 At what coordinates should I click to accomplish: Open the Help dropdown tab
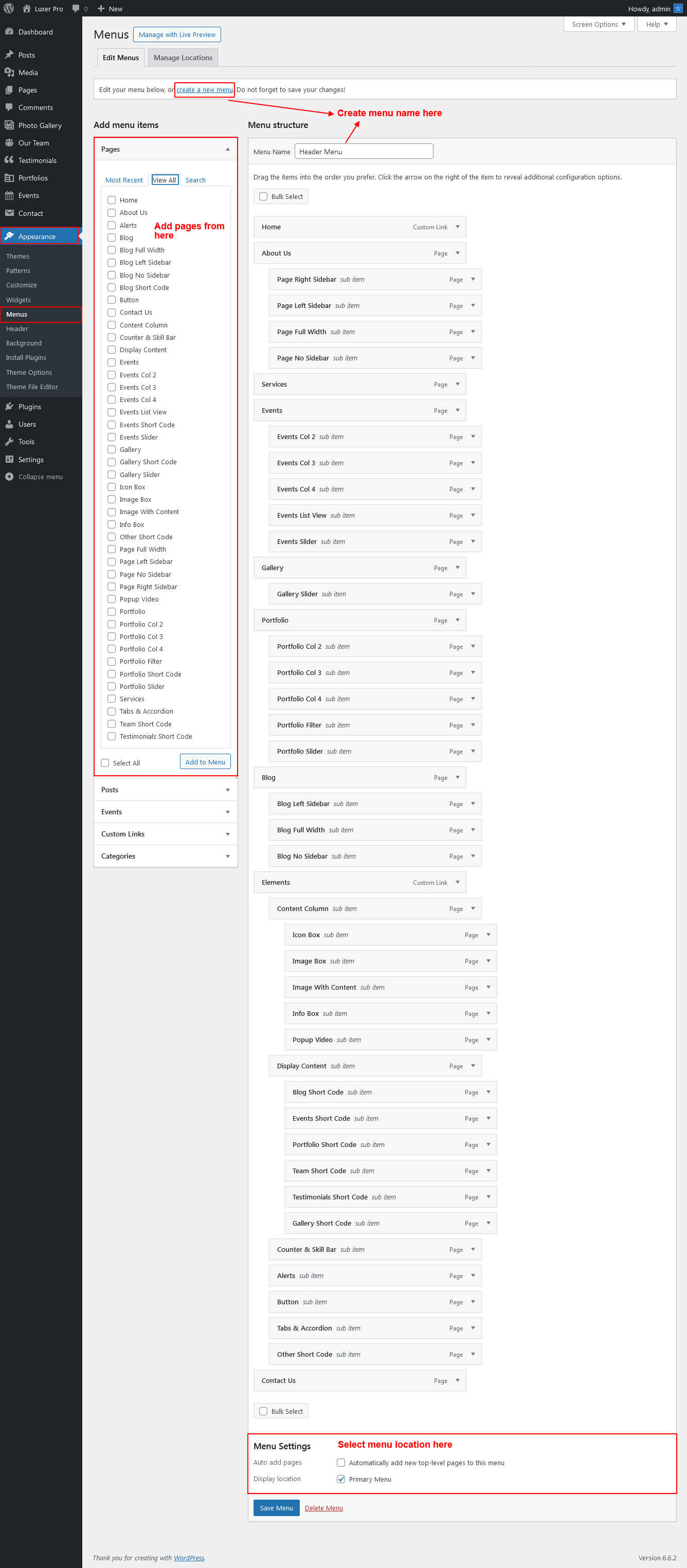(657, 24)
